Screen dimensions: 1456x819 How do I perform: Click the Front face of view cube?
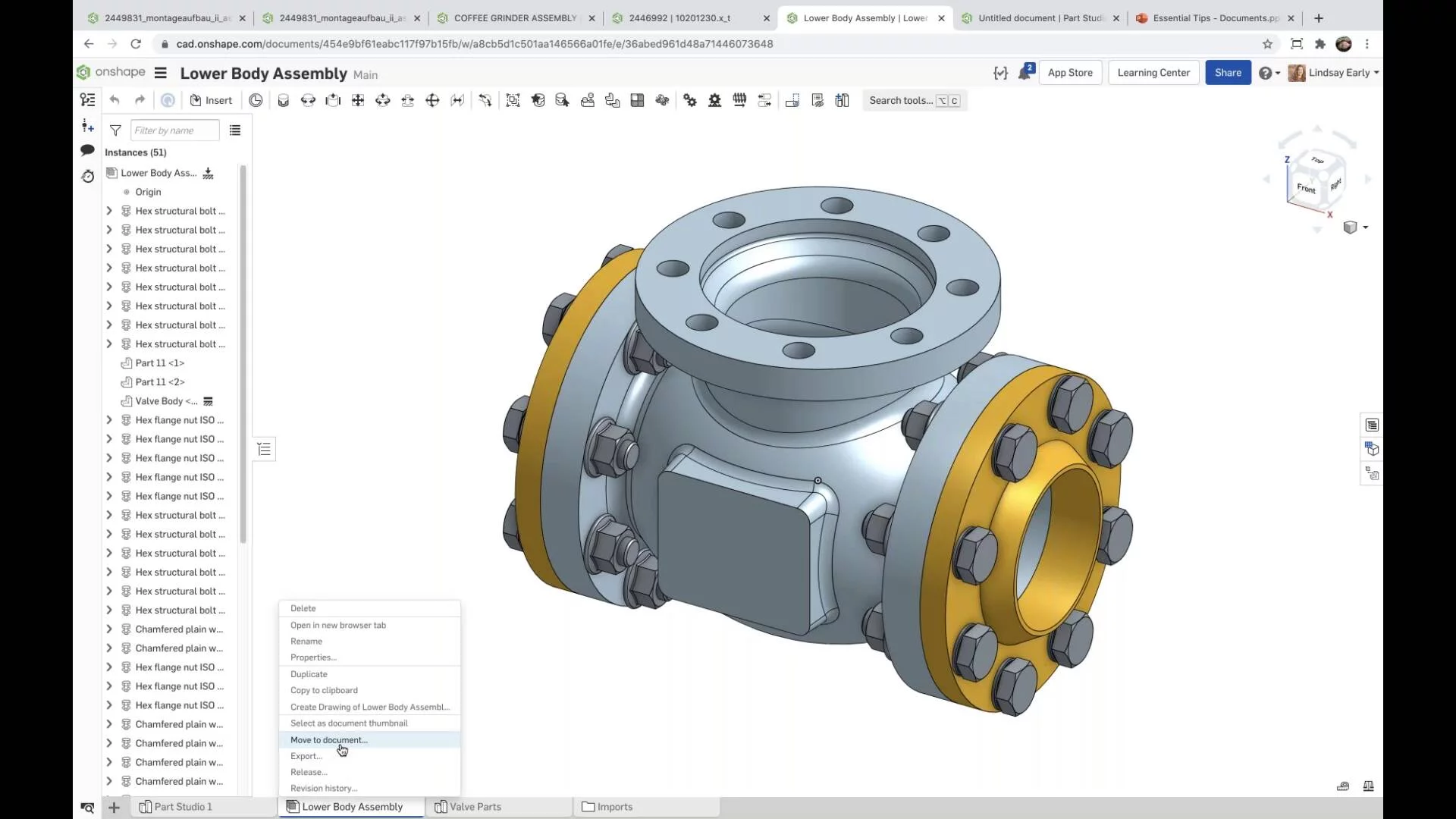coord(1306,188)
